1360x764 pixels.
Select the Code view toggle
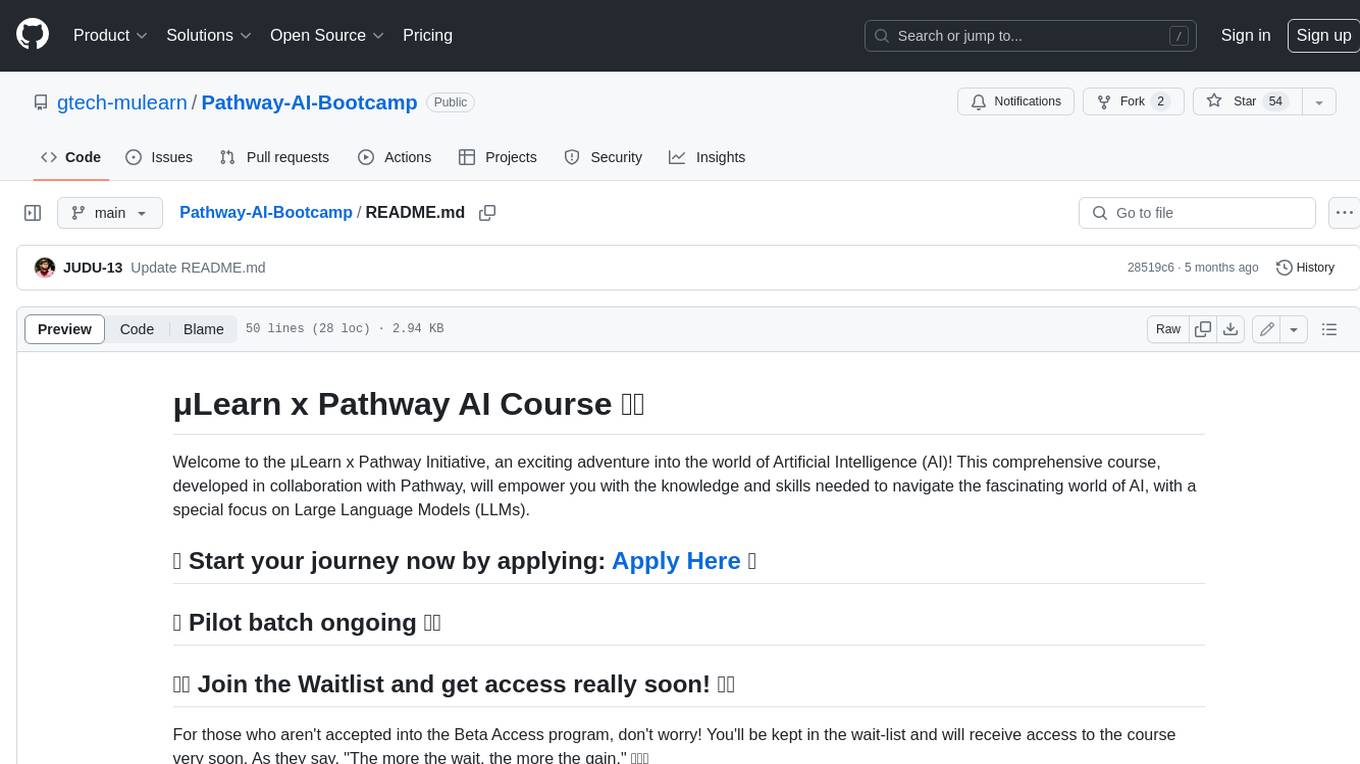pyautogui.click(x=137, y=329)
